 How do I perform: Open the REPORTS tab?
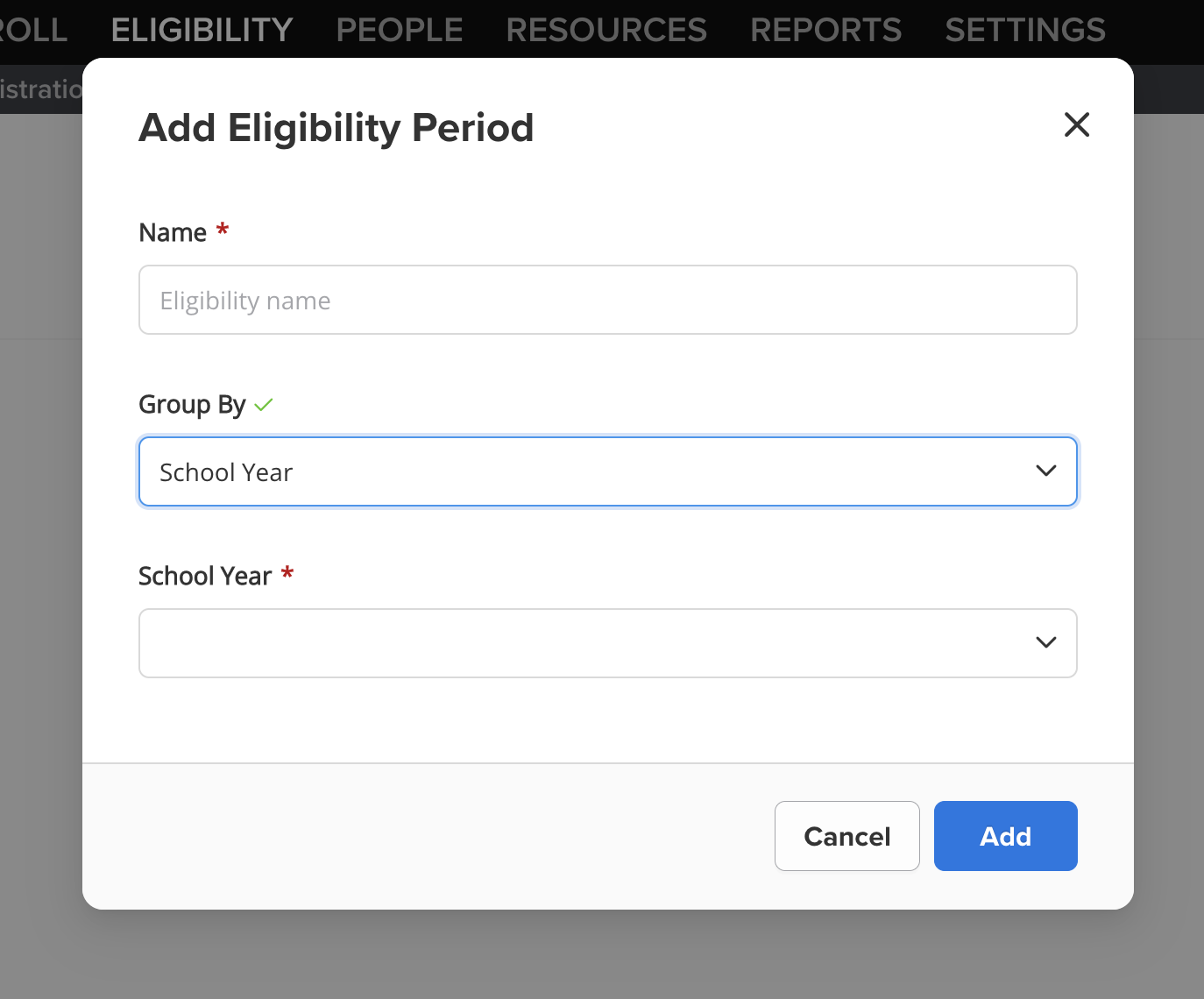[825, 30]
